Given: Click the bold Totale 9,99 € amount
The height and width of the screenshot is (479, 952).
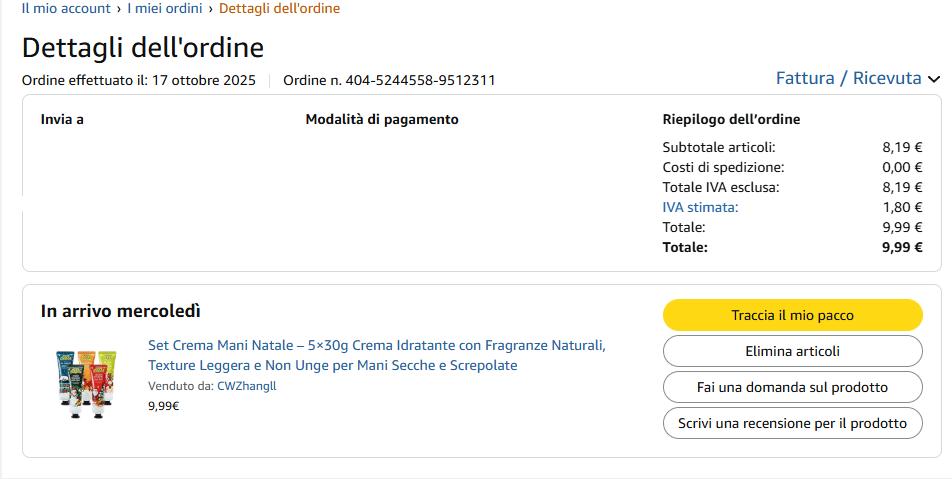Looking at the screenshot, I should (x=902, y=247).
